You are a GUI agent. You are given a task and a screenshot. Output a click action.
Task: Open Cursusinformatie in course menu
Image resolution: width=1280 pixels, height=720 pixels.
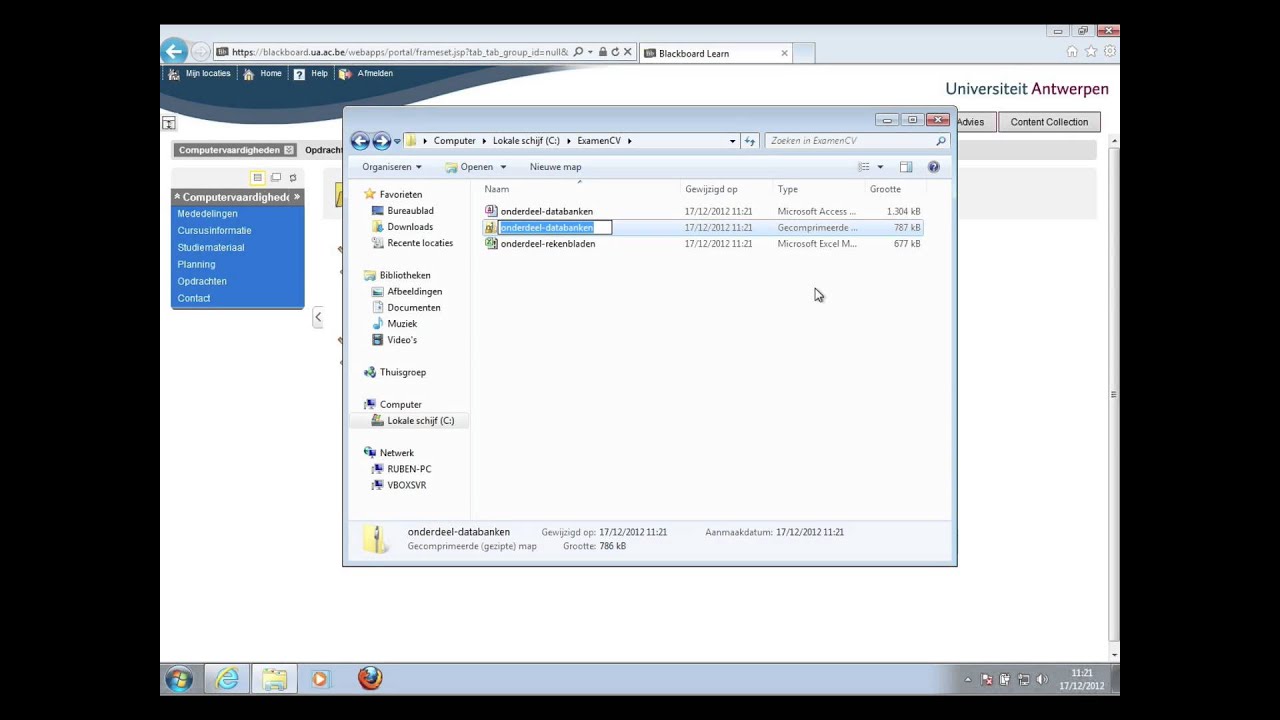pos(214,230)
